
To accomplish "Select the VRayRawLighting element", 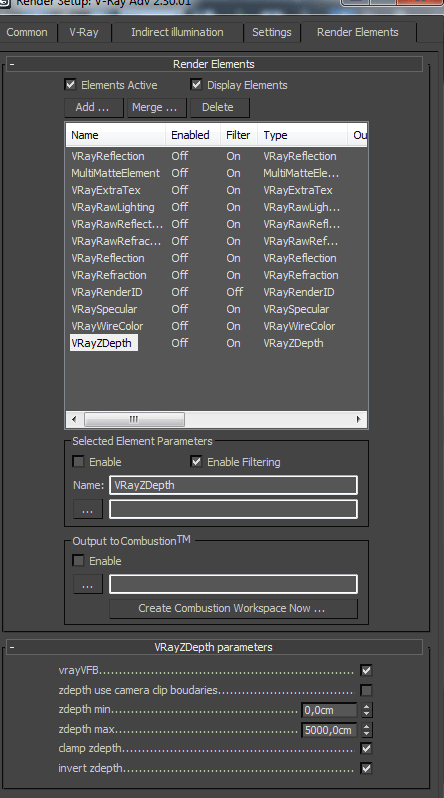I will (113, 207).
